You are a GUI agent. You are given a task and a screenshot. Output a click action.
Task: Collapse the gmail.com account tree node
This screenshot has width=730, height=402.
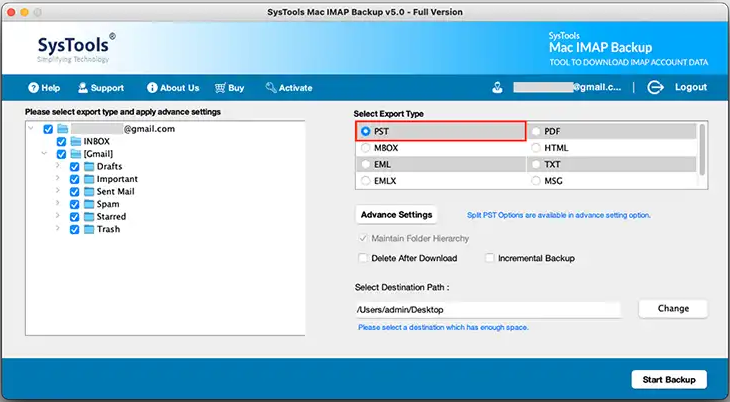pyautogui.click(x=31, y=128)
